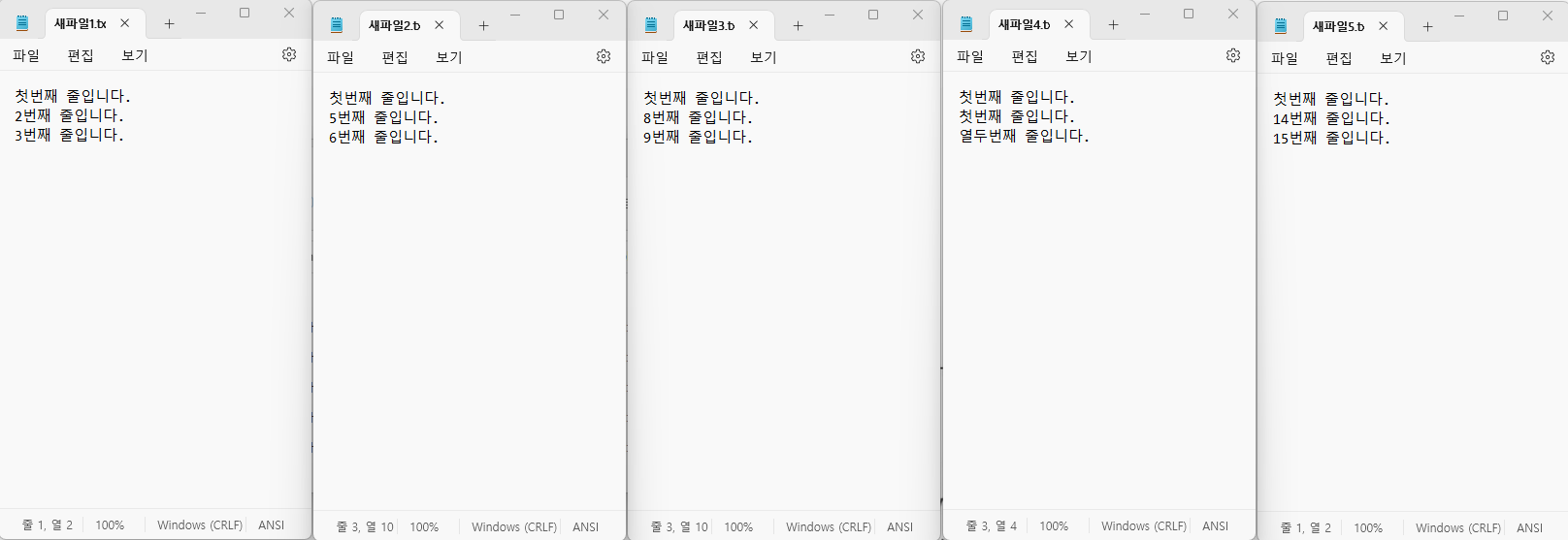Open 편집 menu in 새파일1 window
This screenshot has height=540, width=1568.
pyautogui.click(x=81, y=55)
